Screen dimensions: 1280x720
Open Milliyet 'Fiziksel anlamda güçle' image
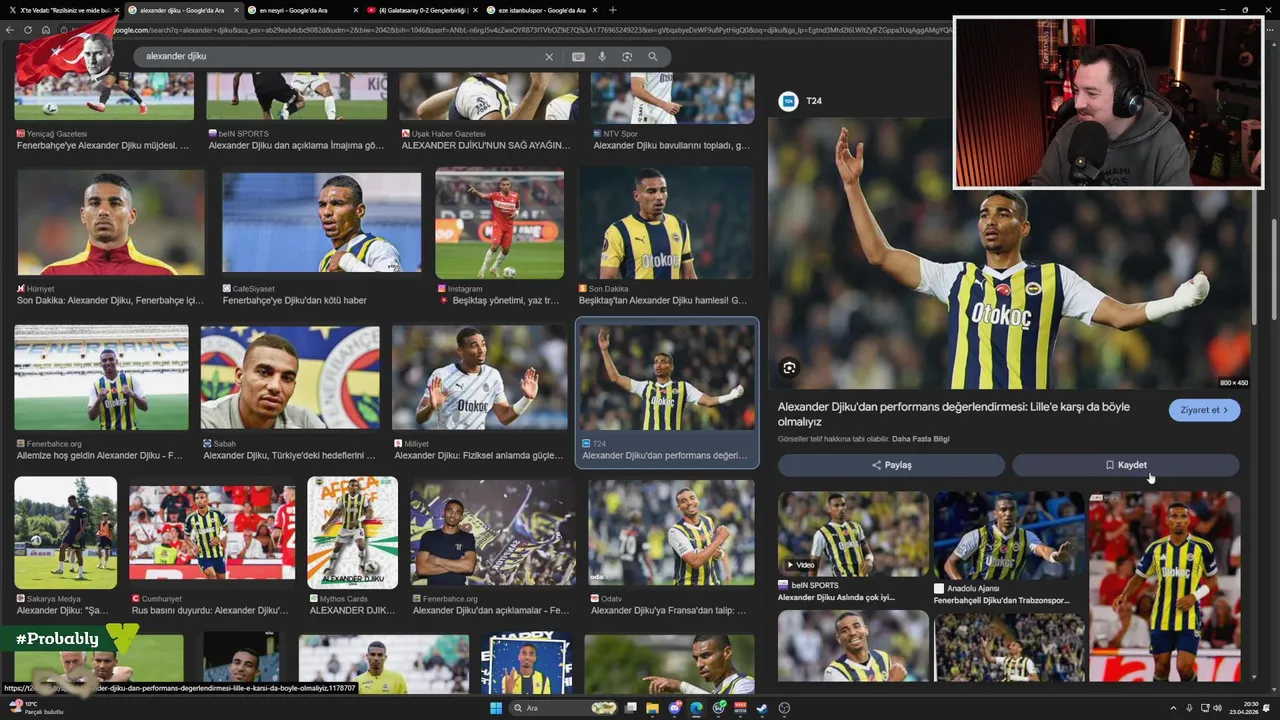479,378
